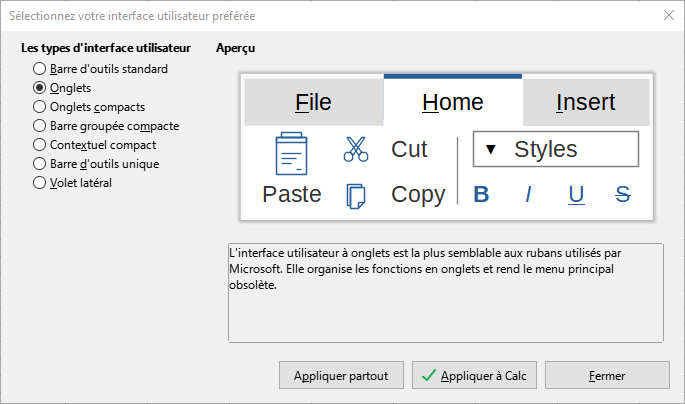This screenshot has height=404, width=685.
Task: Click inside the interface description text box
Action: tap(446, 293)
